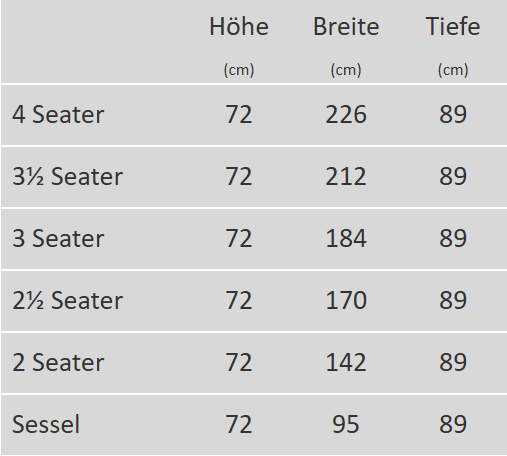Click the 170 width value

[346, 300]
